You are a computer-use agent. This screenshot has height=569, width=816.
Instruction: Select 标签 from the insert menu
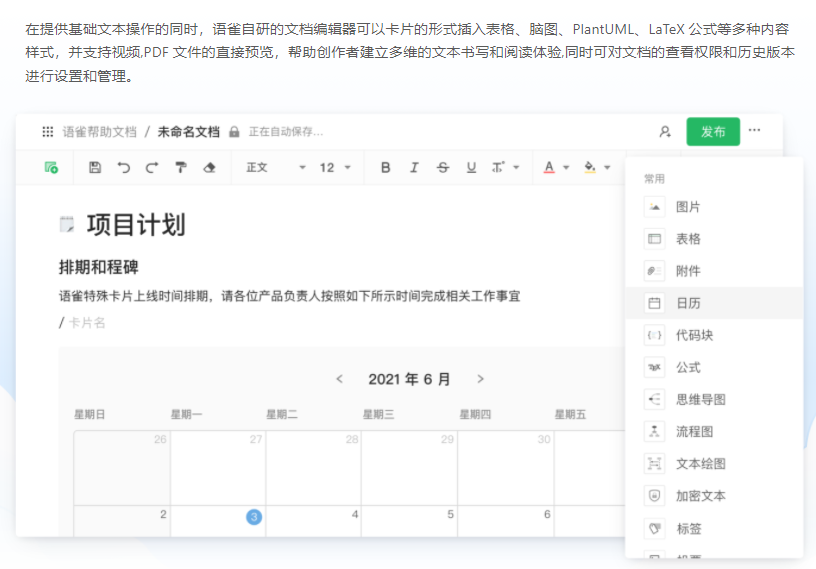click(714, 529)
